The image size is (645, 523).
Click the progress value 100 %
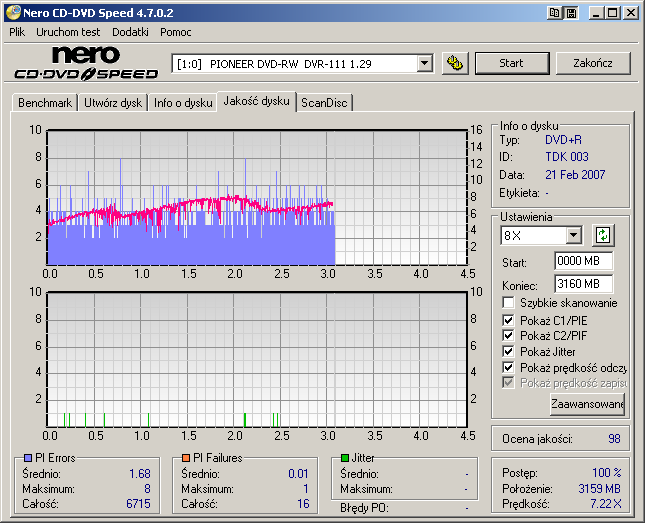click(x=607, y=472)
